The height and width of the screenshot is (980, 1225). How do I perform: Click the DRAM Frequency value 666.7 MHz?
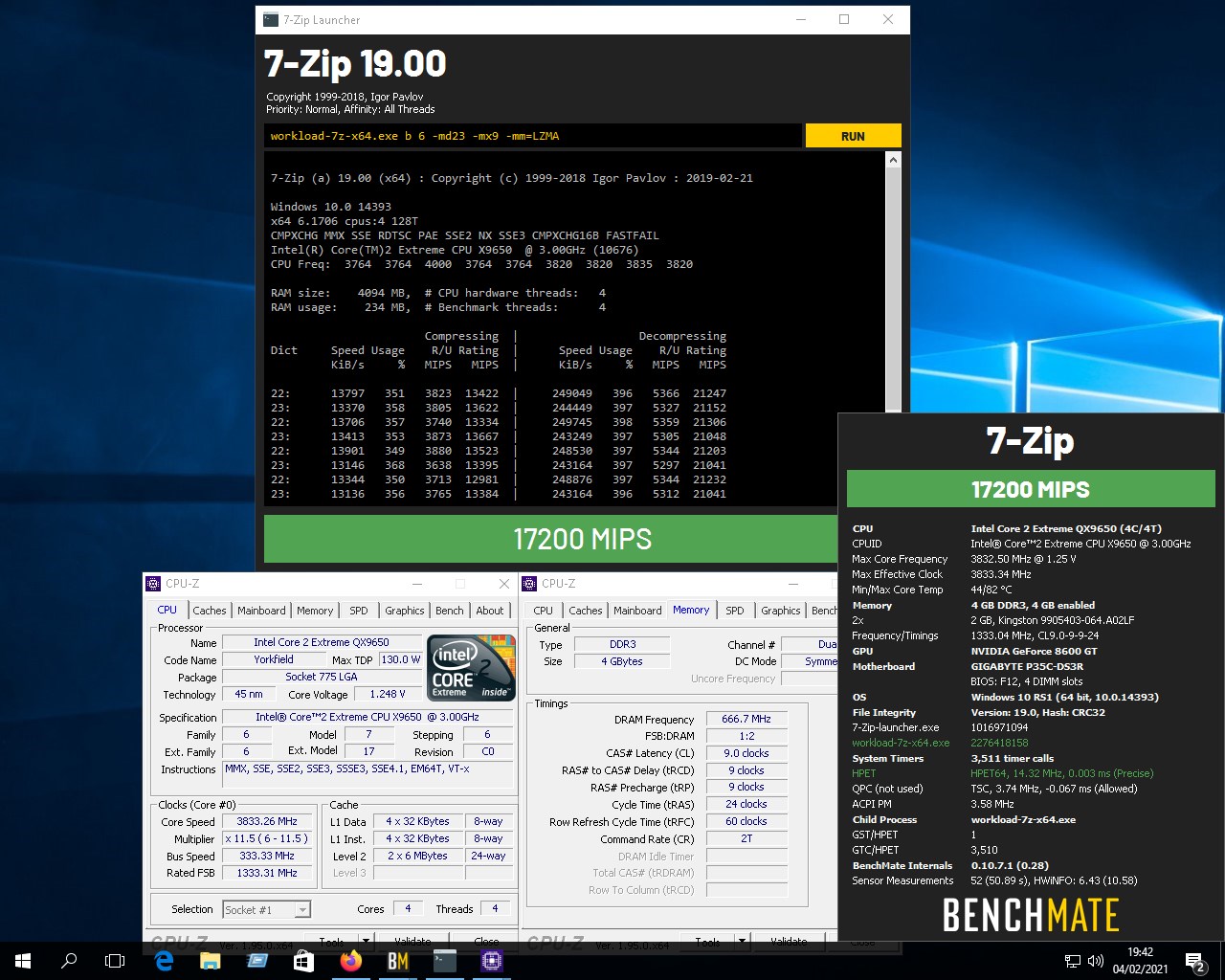[746, 719]
